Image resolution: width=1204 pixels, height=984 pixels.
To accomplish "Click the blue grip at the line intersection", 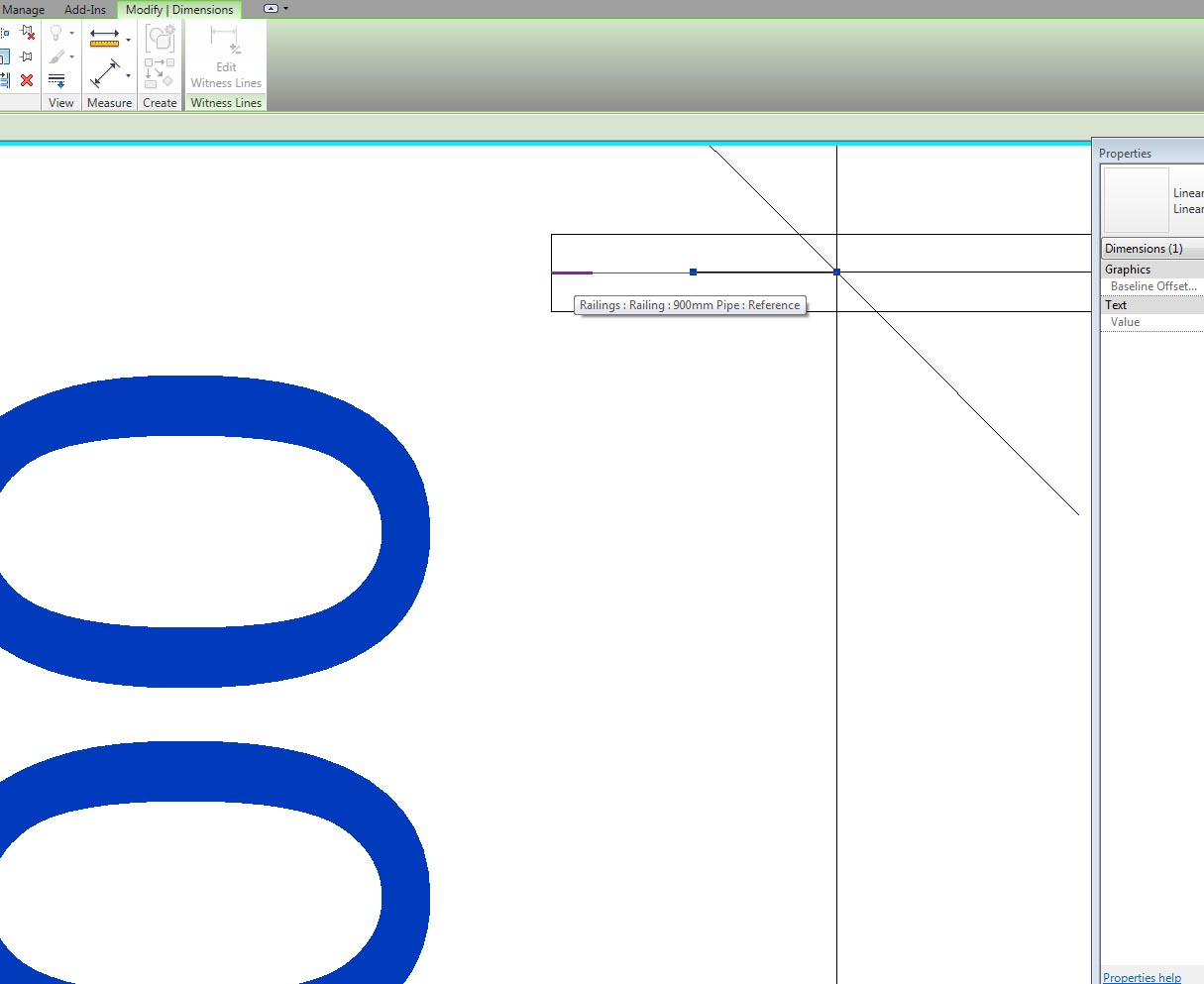I will click(x=837, y=272).
